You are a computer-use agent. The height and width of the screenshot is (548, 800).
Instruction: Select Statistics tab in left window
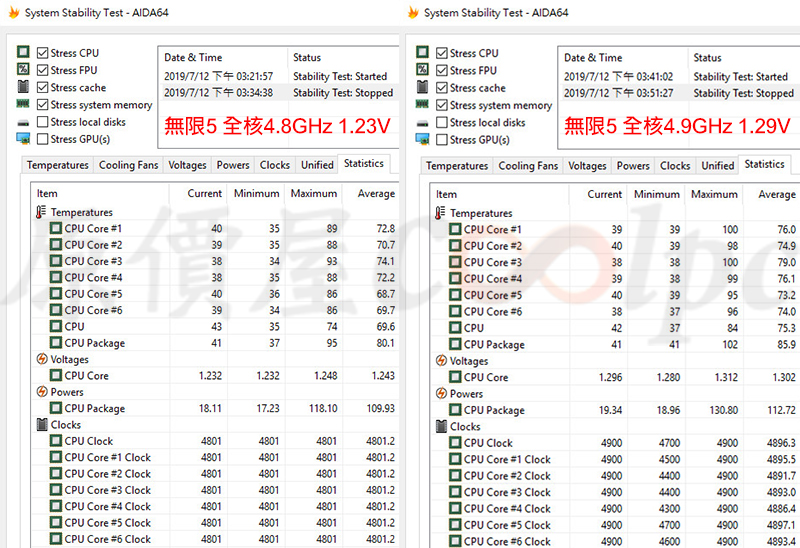point(364,163)
